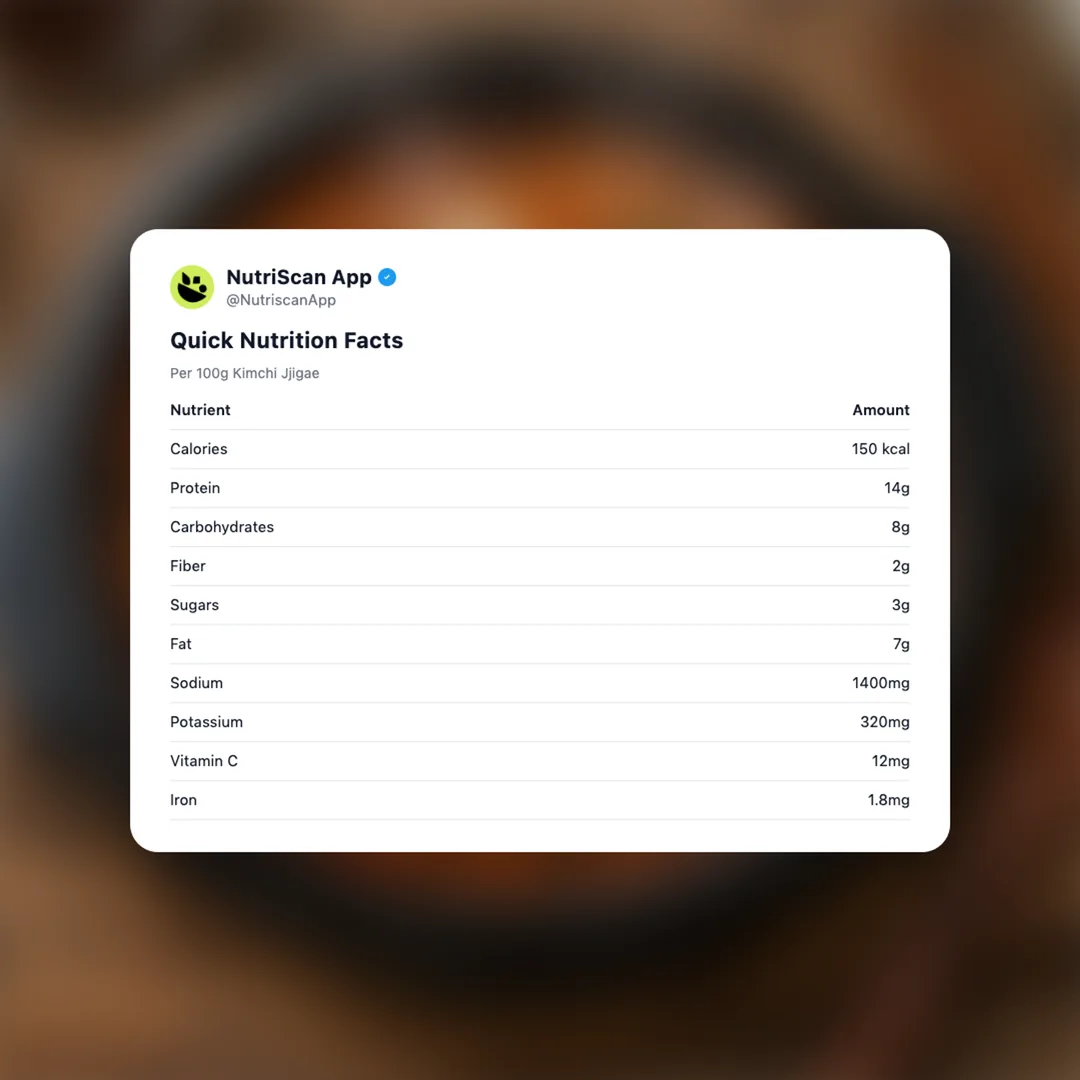Select the Fiber row label
The width and height of the screenshot is (1080, 1080).
[x=188, y=566]
